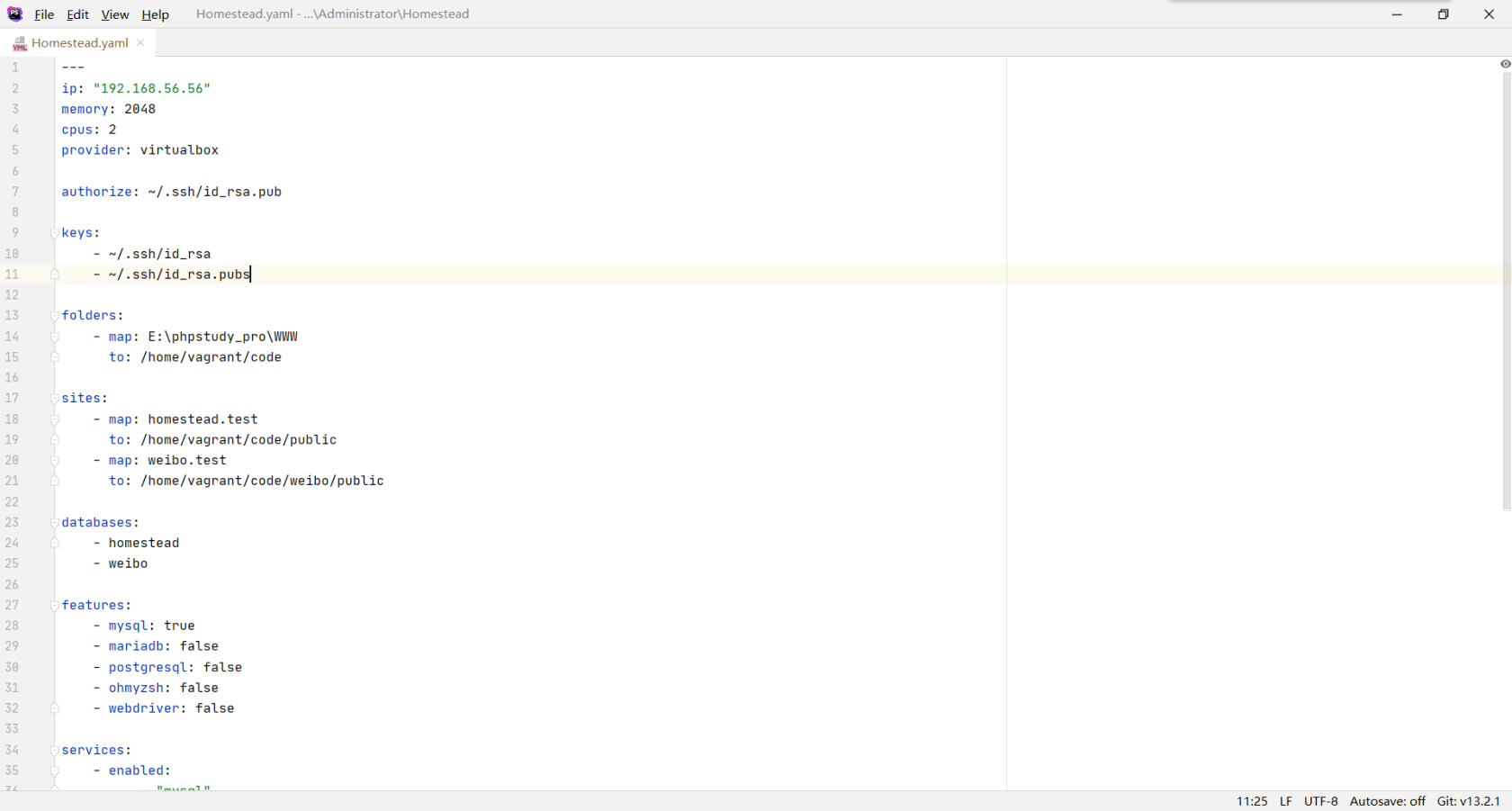Open the Help menu
The width and height of the screenshot is (1512, 811).
click(155, 14)
